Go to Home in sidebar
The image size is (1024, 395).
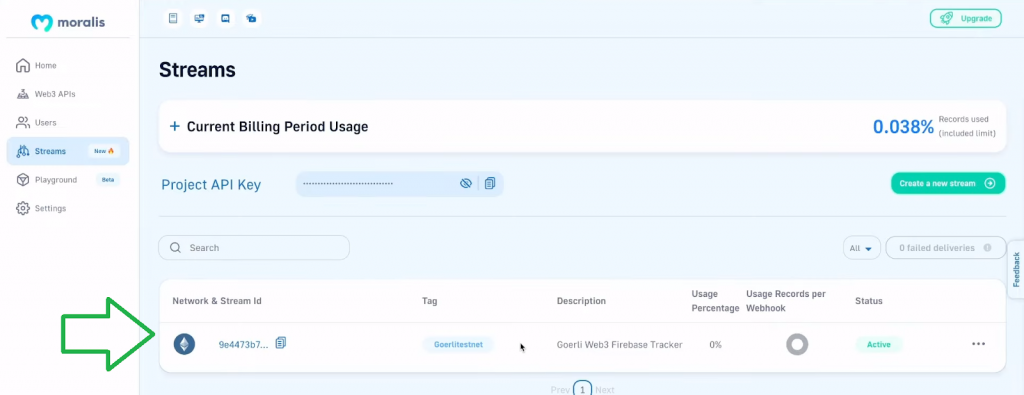pos(68,65)
